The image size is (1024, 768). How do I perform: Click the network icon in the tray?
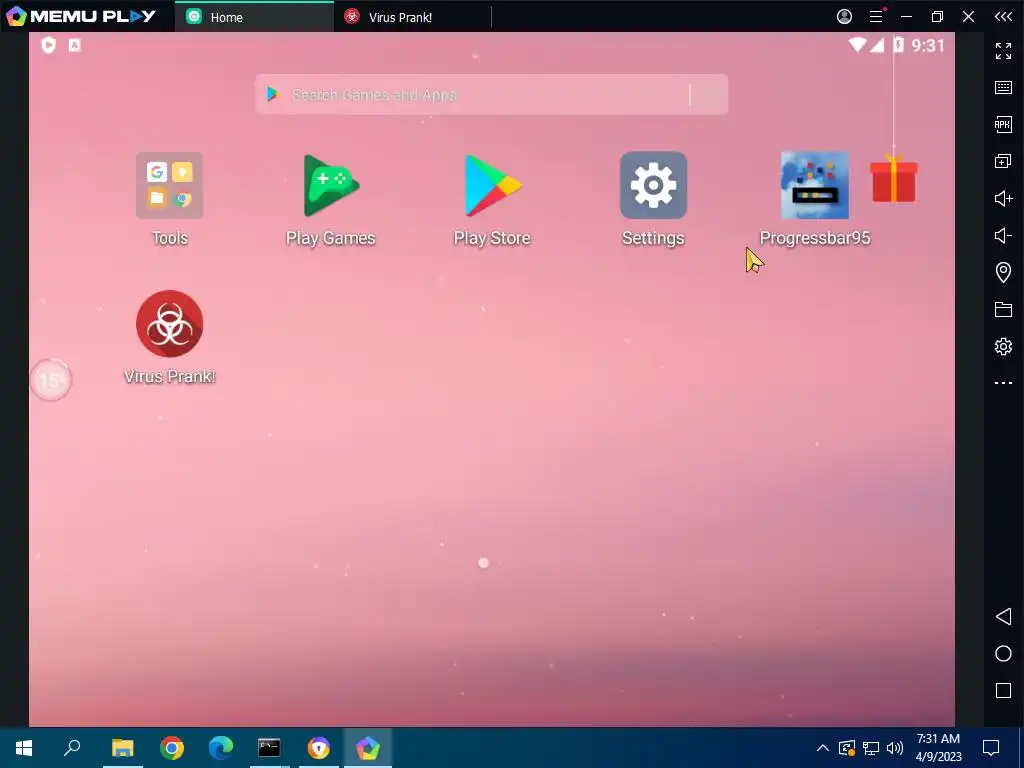pyautogui.click(x=871, y=748)
